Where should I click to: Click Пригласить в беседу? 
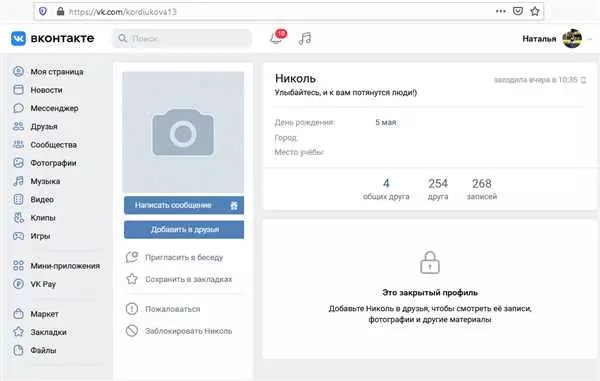tap(174, 257)
